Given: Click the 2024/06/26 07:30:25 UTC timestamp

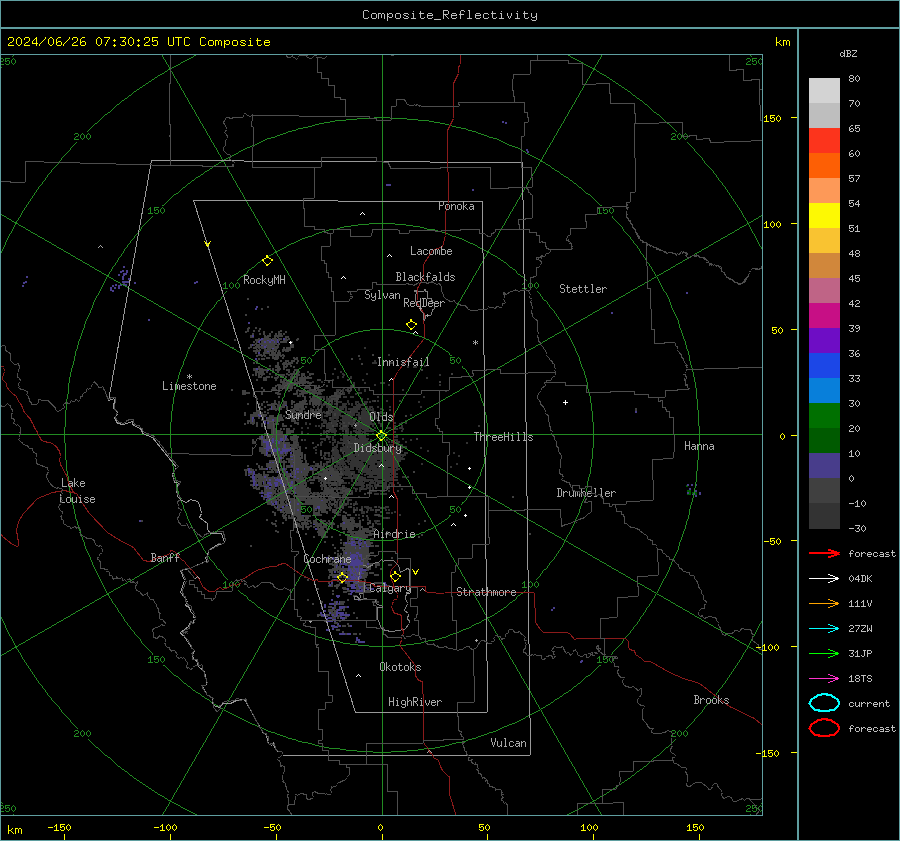Looking at the screenshot, I should coord(139,42).
